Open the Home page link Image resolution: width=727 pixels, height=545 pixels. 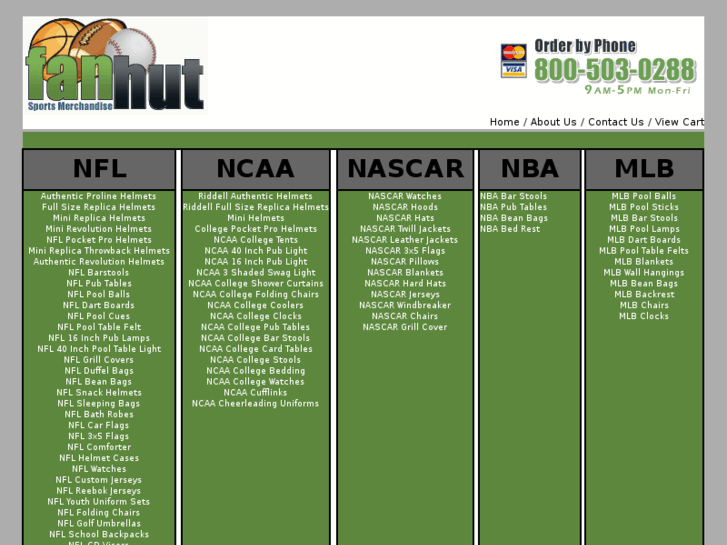(x=504, y=122)
